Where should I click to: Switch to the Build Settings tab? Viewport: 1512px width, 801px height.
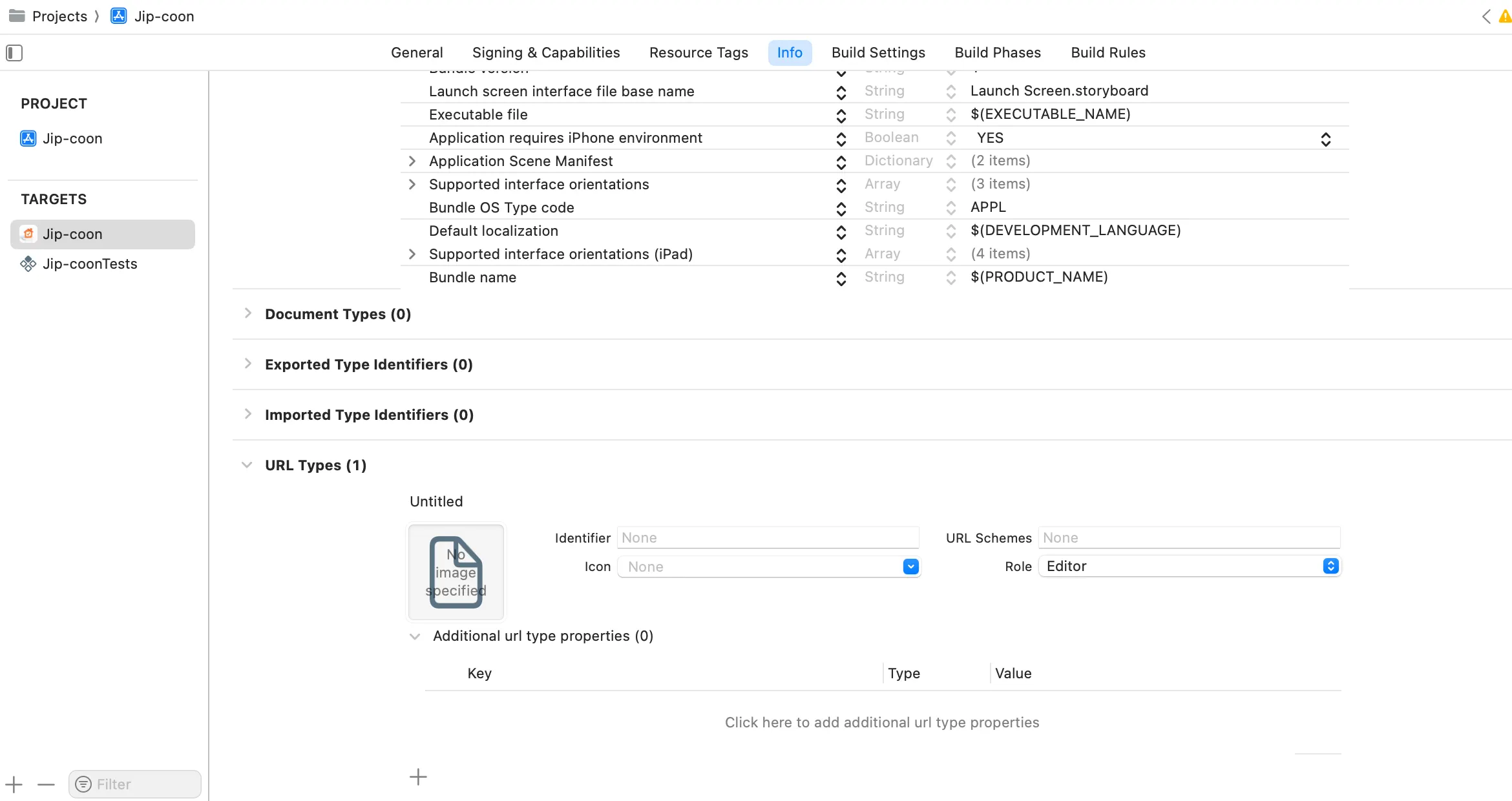[x=878, y=52]
